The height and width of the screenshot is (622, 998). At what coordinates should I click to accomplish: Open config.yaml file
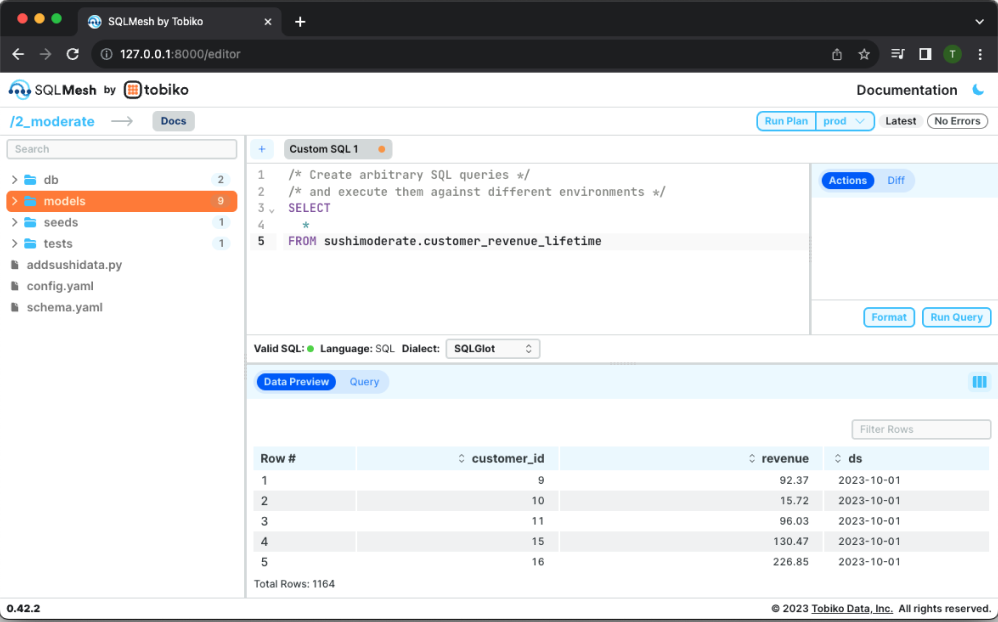pyautogui.click(x=60, y=286)
